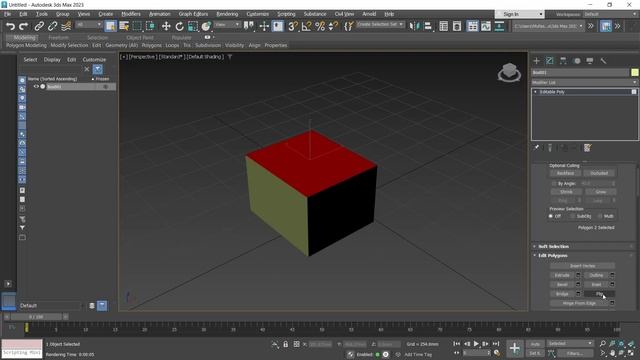This screenshot has width=640, height=360.
Task: Open the Graph Editors menu
Action: 193,14
